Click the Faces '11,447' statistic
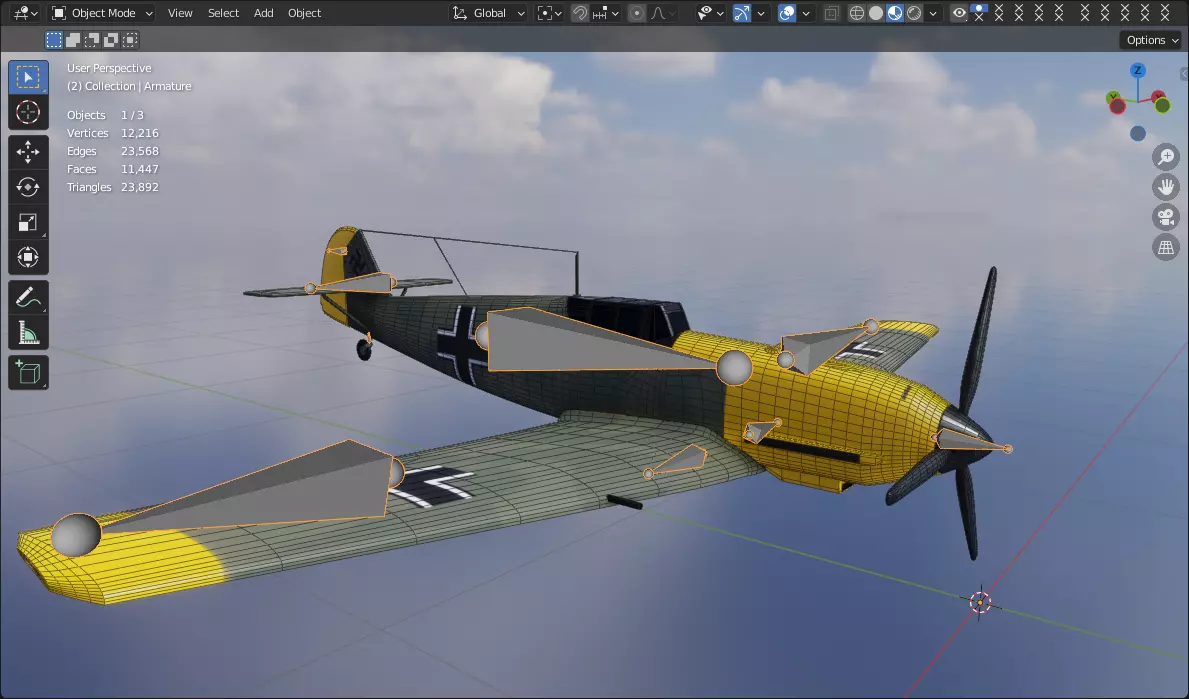1189x699 pixels. 140,169
